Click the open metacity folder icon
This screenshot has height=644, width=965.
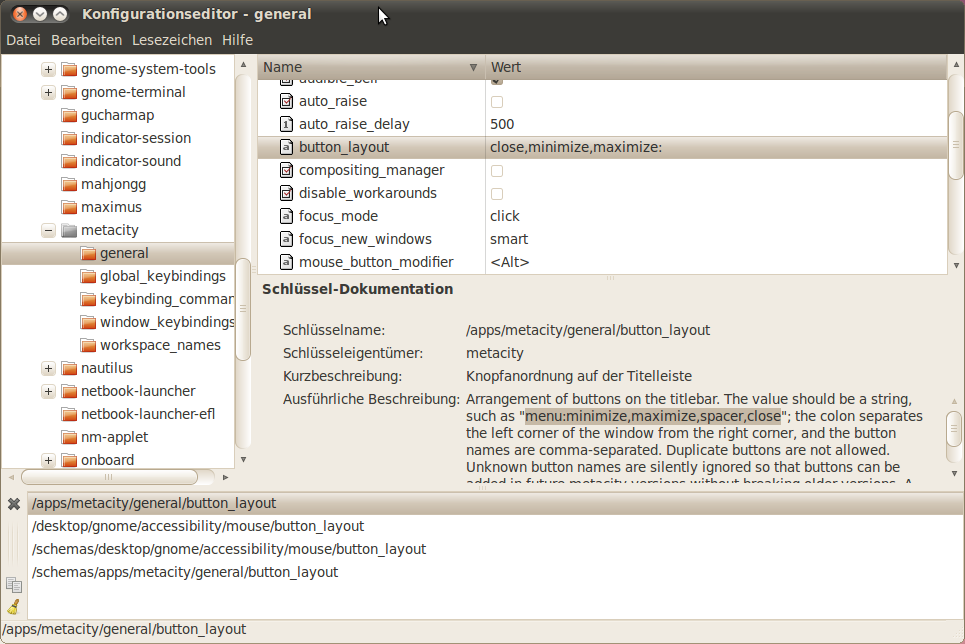pyautogui.click(x=69, y=230)
